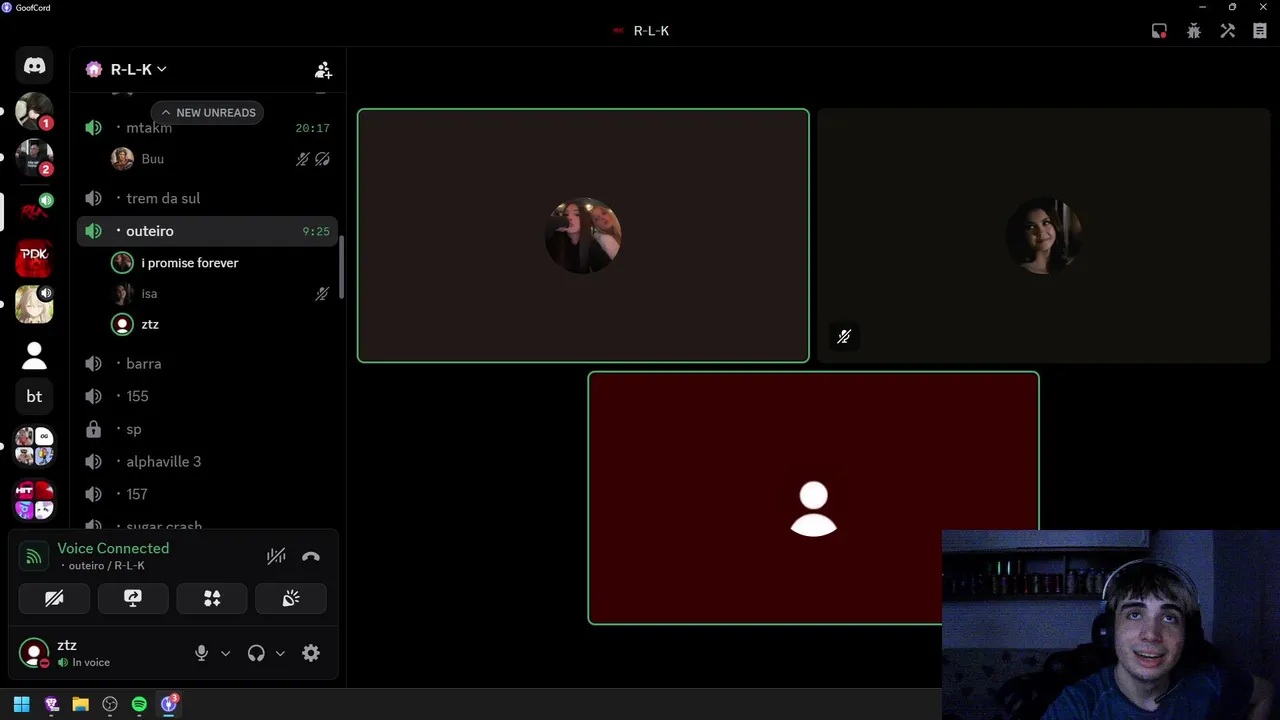Image resolution: width=1280 pixels, height=720 pixels.
Task: Click user ztz in channel list
Action: click(x=220, y=325)
